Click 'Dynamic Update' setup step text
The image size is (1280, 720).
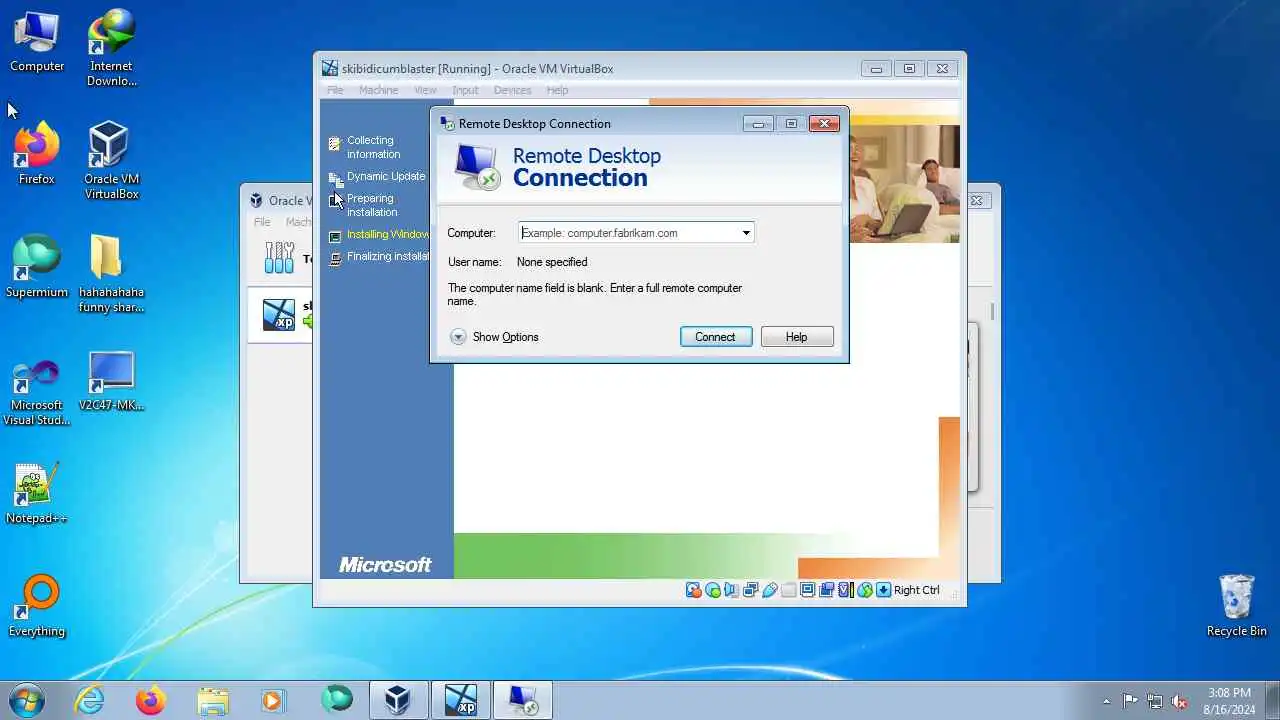pyautogui.click(x=386, y=176)
